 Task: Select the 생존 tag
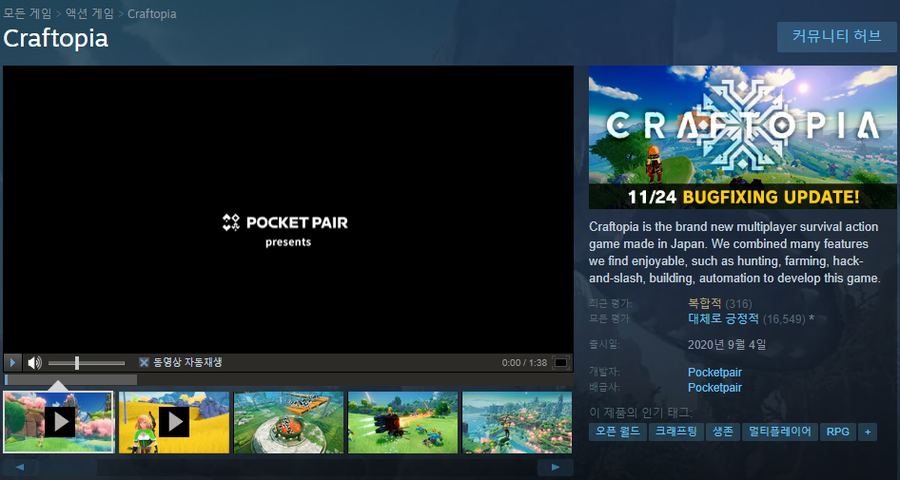723,432
